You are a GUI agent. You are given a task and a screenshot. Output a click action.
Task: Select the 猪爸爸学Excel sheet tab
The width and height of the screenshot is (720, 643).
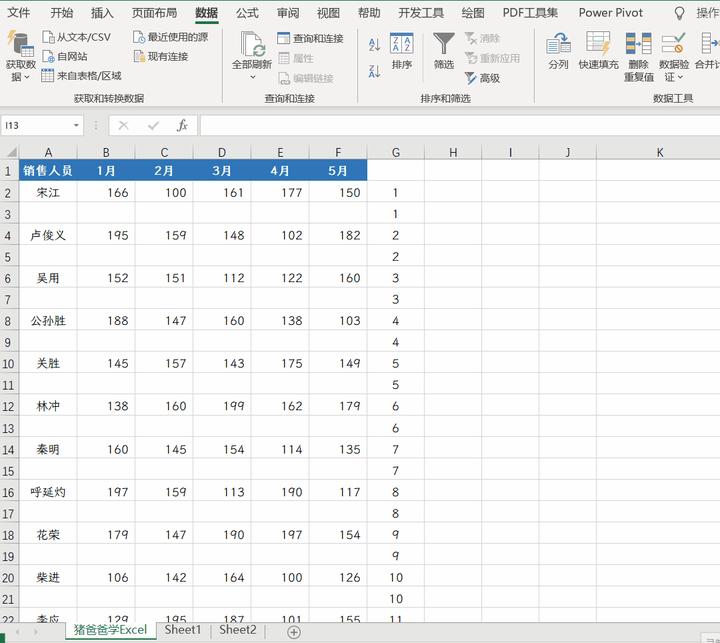110,630
